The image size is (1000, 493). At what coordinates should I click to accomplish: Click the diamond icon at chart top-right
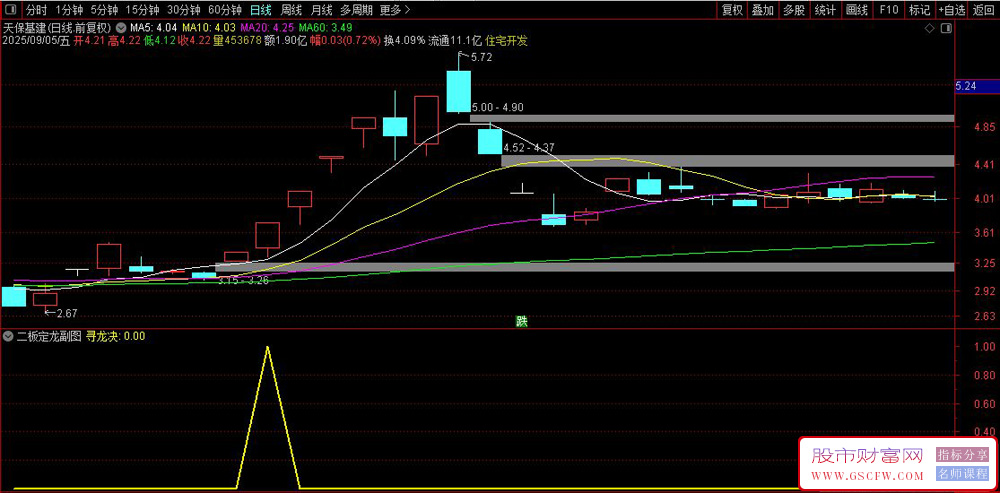point(929,29)
